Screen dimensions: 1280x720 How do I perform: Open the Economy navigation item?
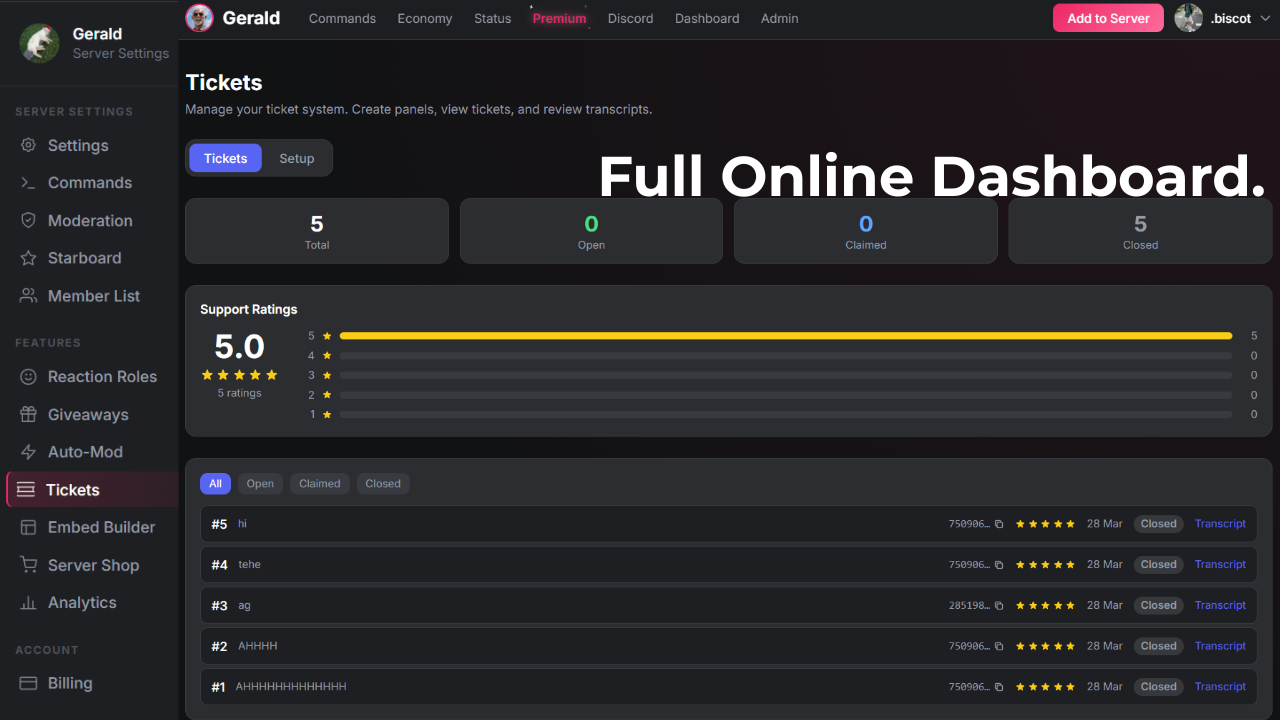424,18
